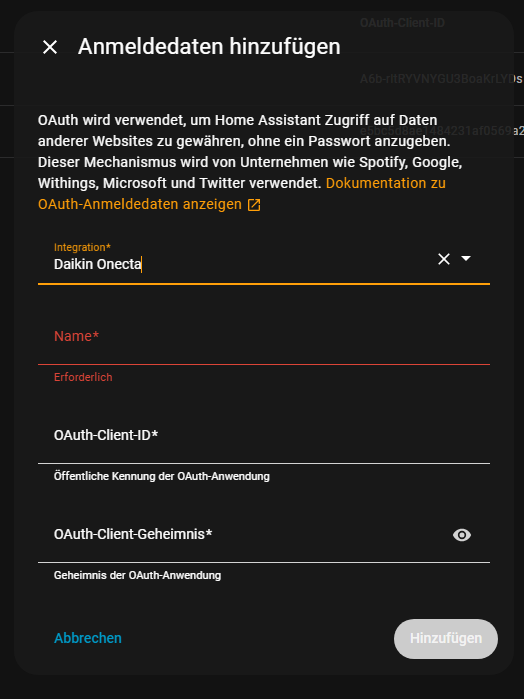The image size is (524, 699).
Task: Expand the Integration dropdown arrow
Action: [x=466, y=259]
